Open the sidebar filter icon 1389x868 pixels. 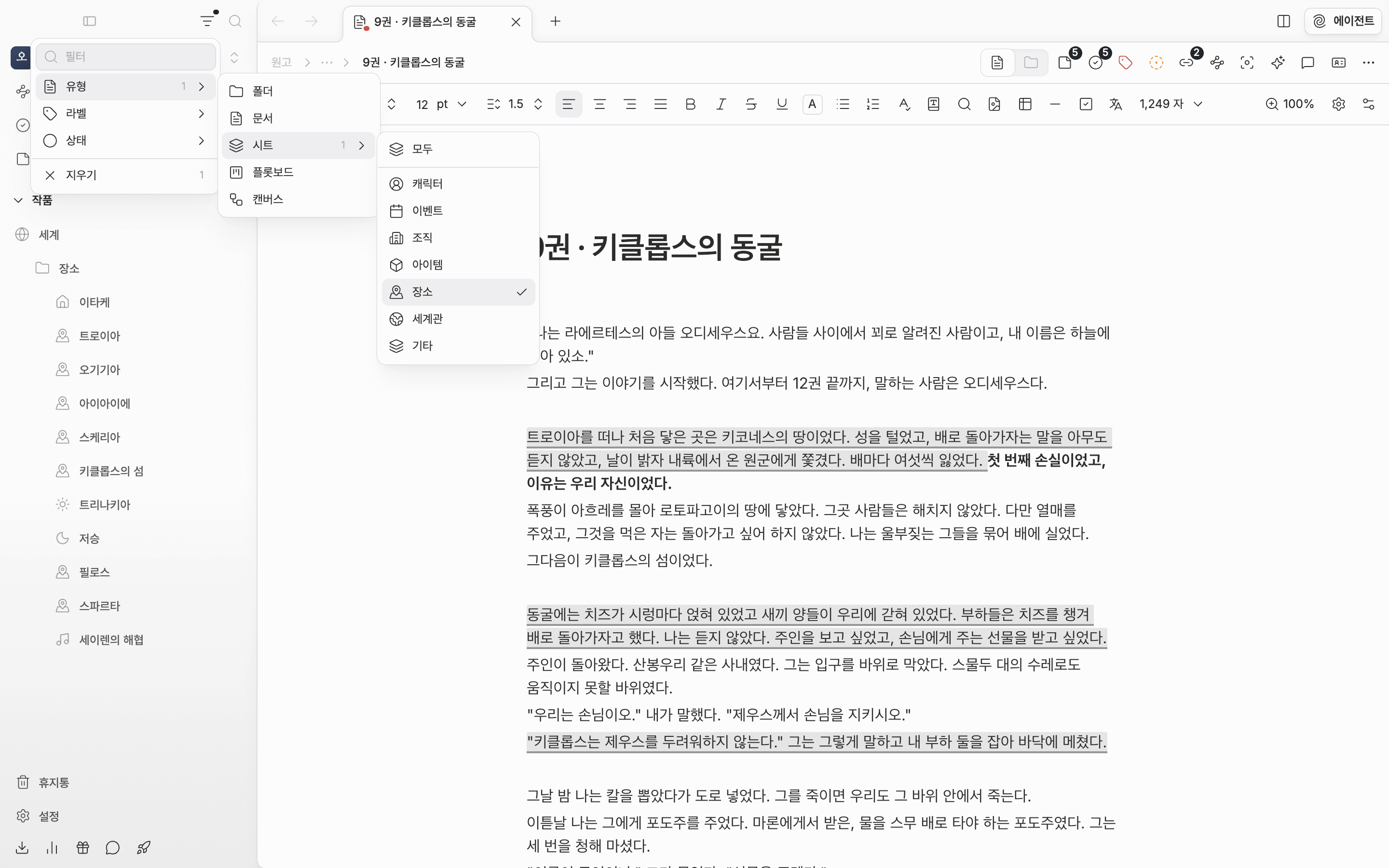pyautogui.click(x=207, y=21)
